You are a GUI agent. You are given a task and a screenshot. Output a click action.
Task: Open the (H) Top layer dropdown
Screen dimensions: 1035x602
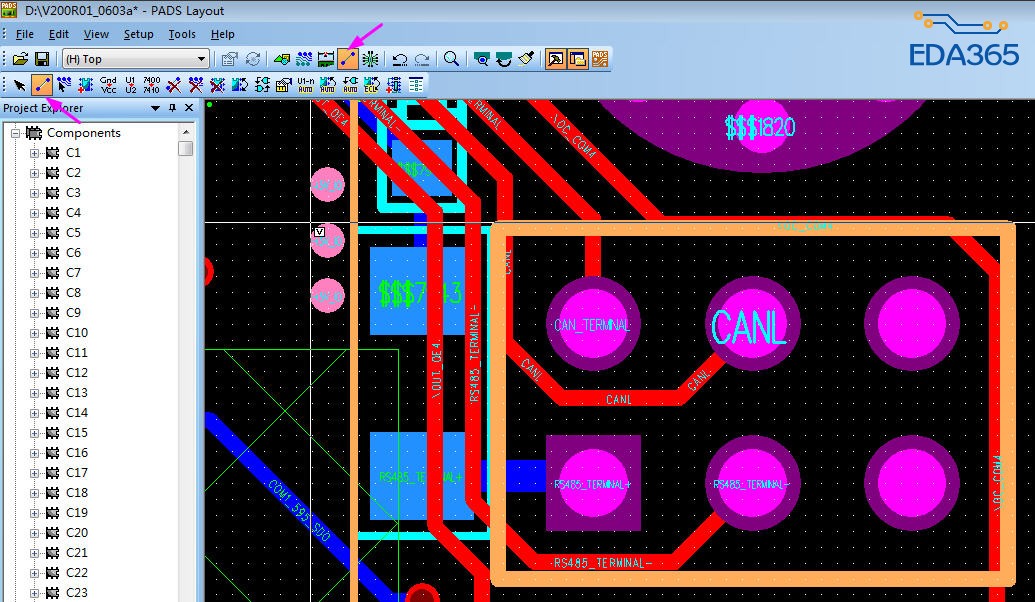tap(202, 59)
